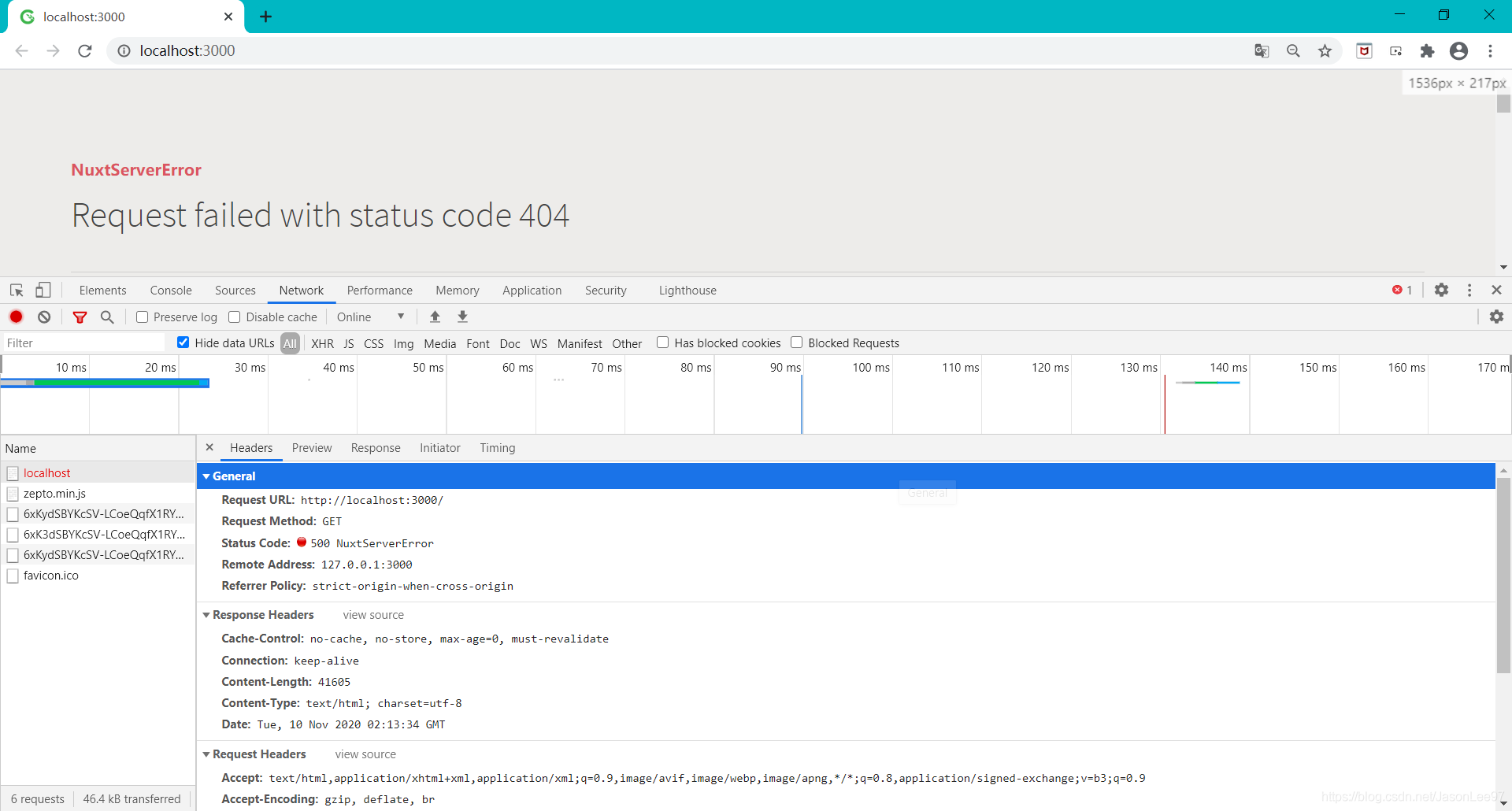Reload the localhost page
The image size is (1512, 811).
click(x=85, y=51)
